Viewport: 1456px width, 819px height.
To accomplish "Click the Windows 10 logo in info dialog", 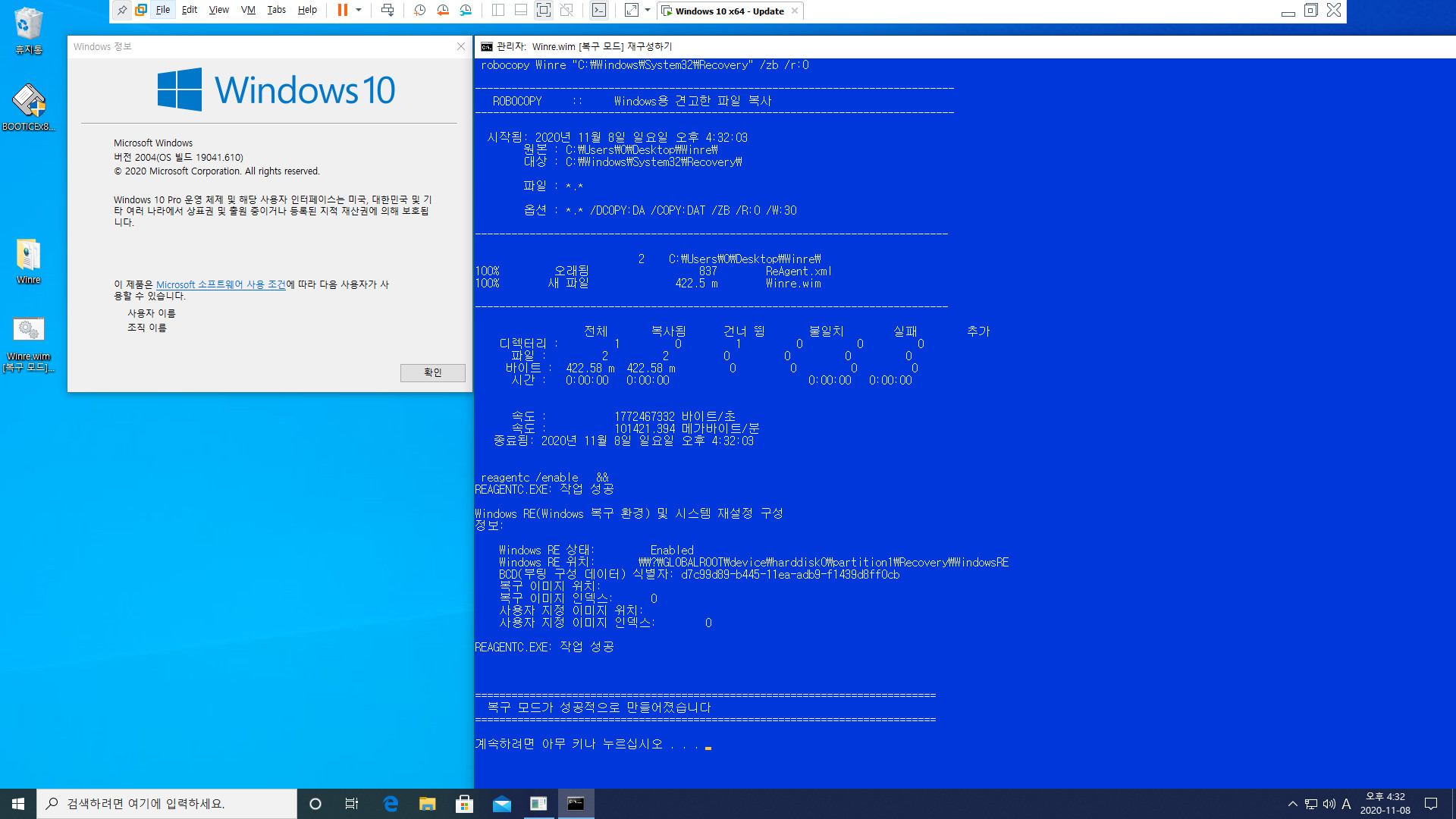I will coord(276,89).
